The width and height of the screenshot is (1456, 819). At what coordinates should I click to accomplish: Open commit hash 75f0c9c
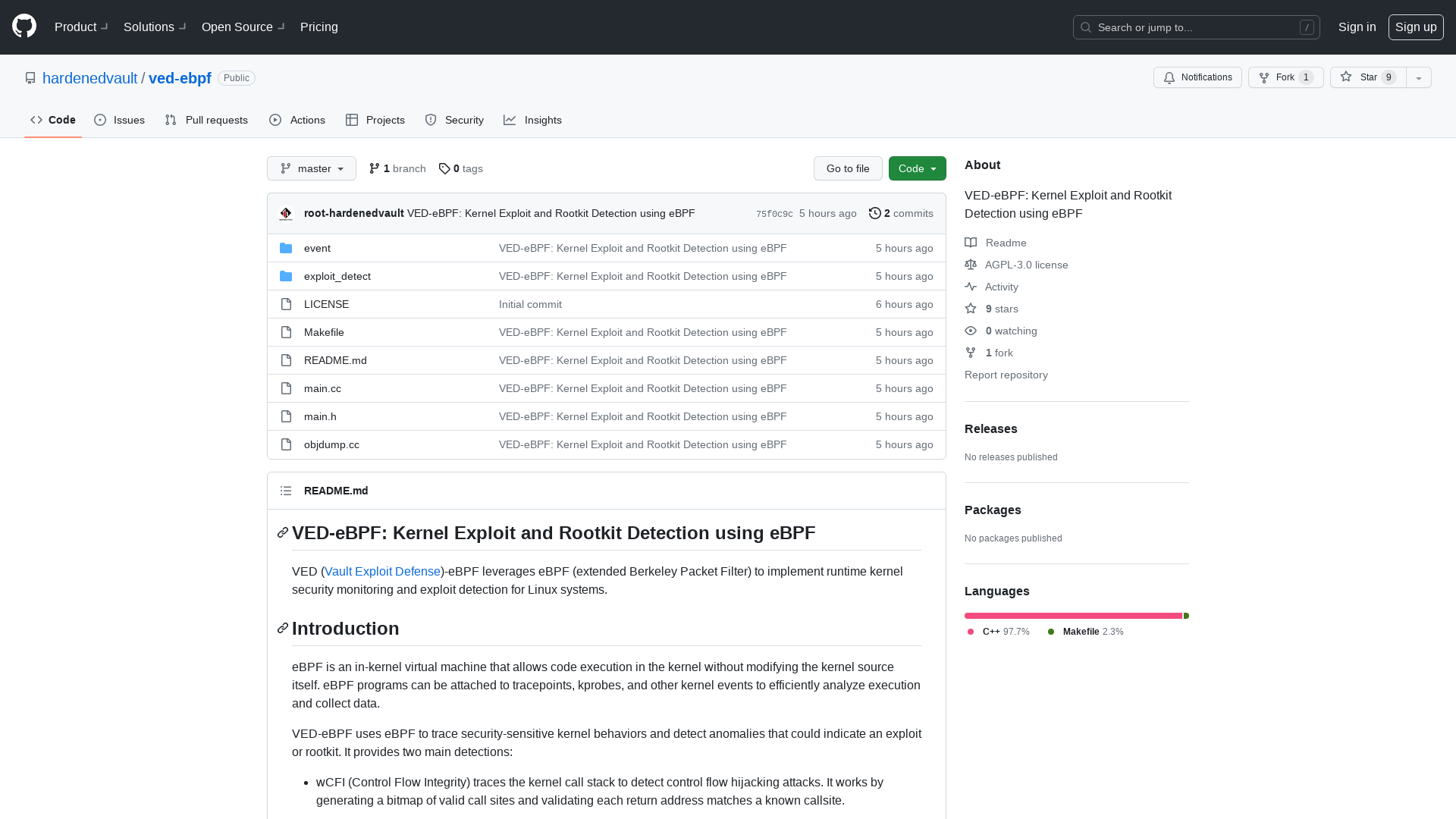[x=774, y=214]
